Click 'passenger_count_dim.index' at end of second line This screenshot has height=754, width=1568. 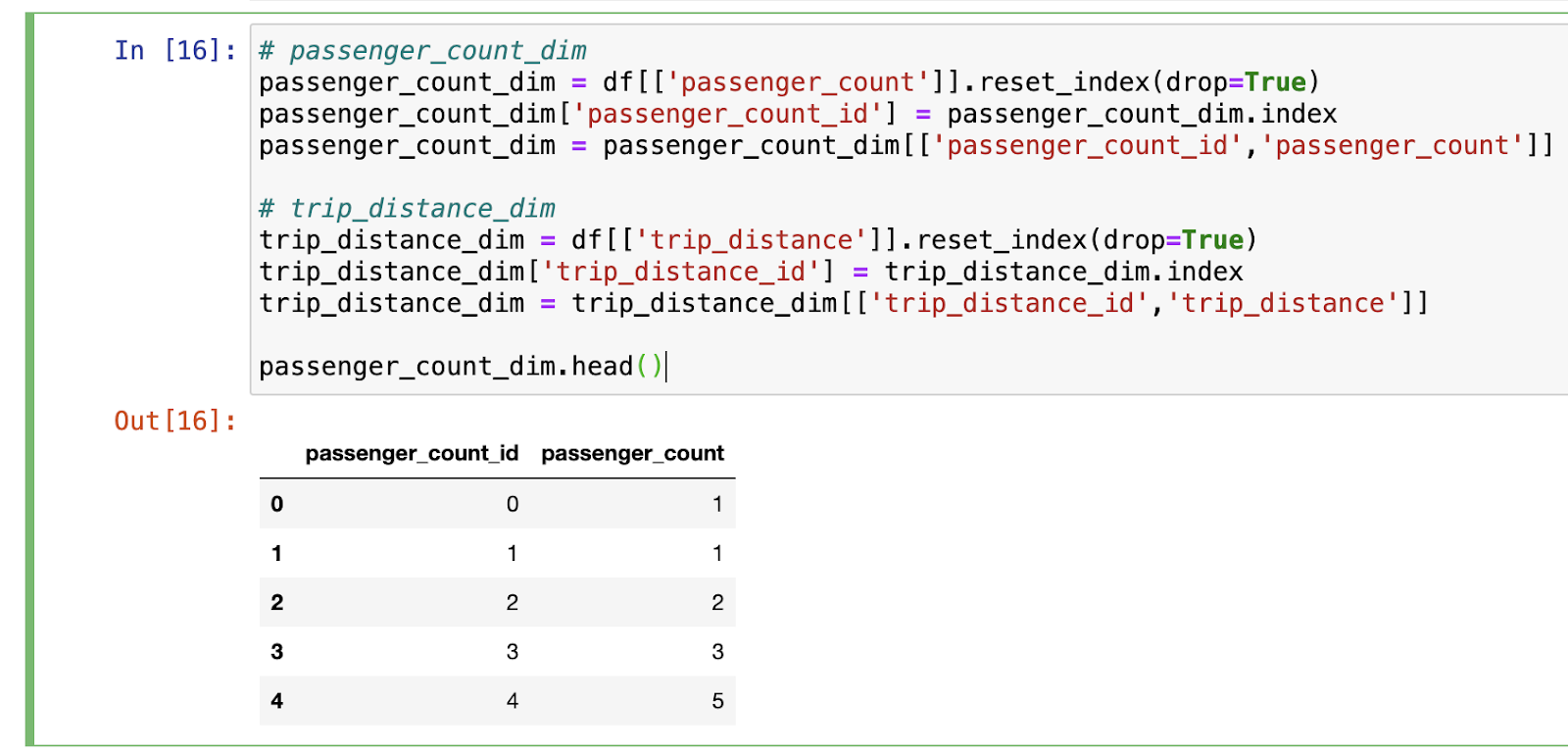click(1142, 114)
